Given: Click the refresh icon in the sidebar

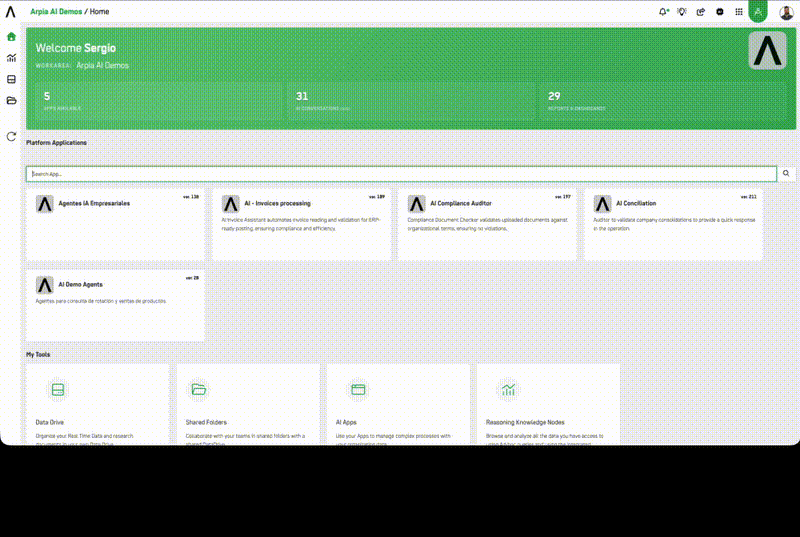Looking at the screenshot, I should click(11, 136).
